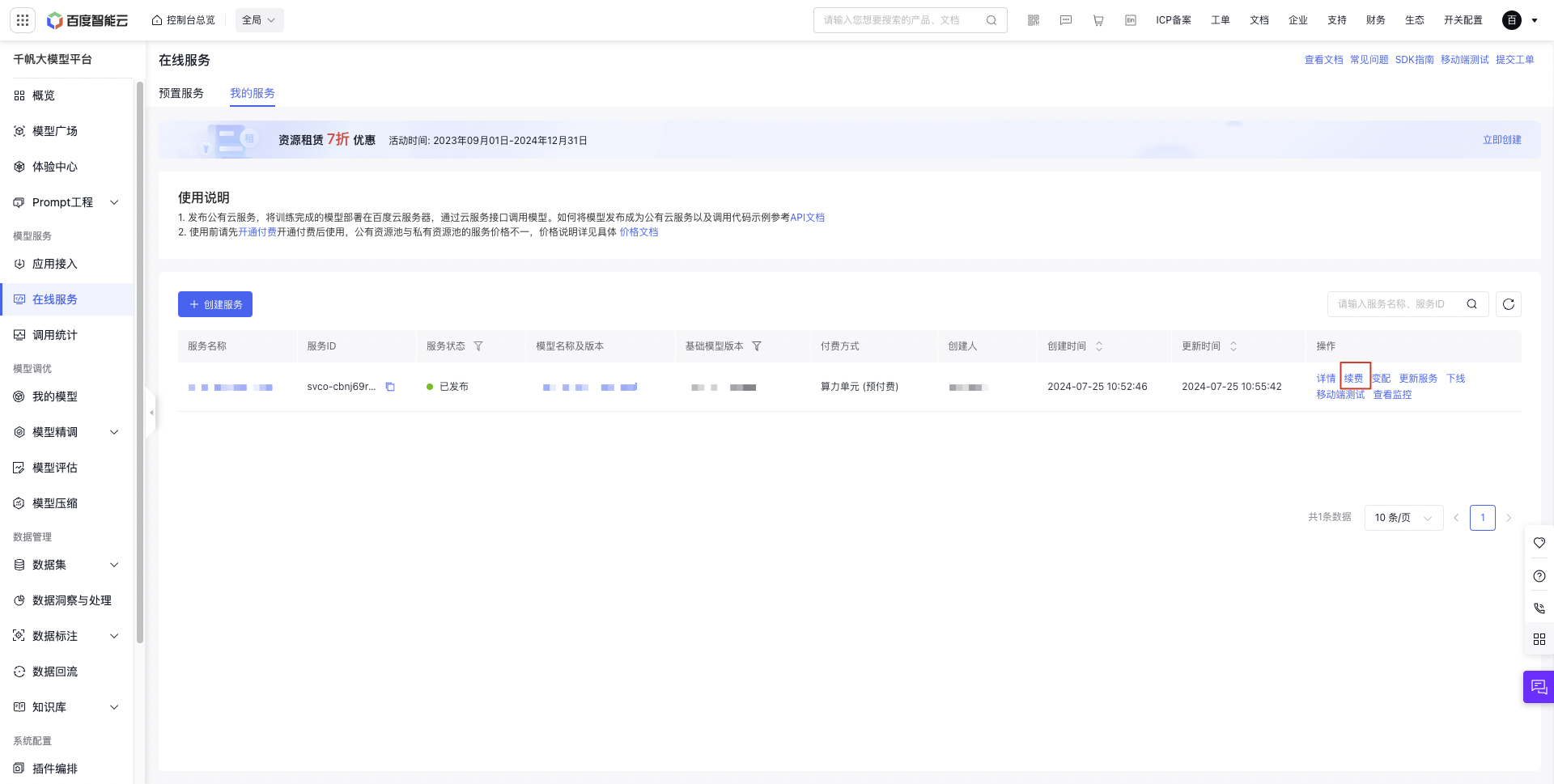Collapse the sidebar with the handle arrow
This screenshot has height=784, width=1554.
click(151, 413)
